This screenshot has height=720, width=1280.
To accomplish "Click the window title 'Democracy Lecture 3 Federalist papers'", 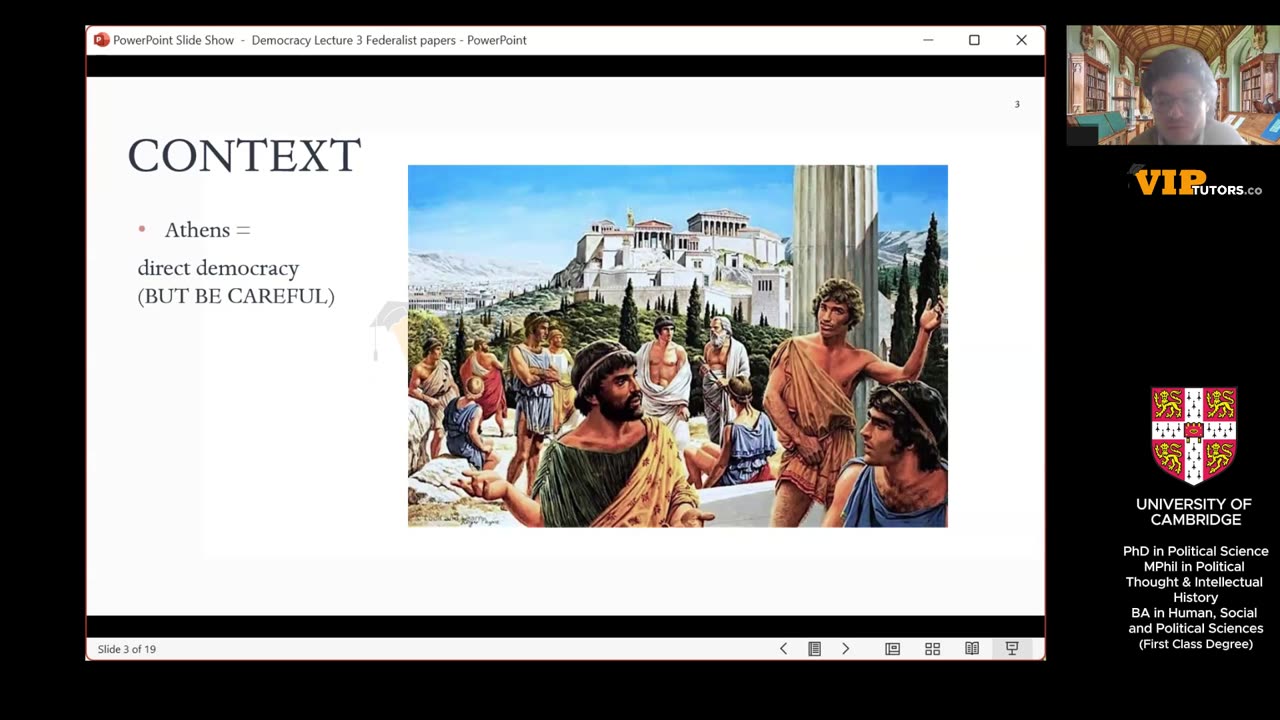I will tap(355, 40).
